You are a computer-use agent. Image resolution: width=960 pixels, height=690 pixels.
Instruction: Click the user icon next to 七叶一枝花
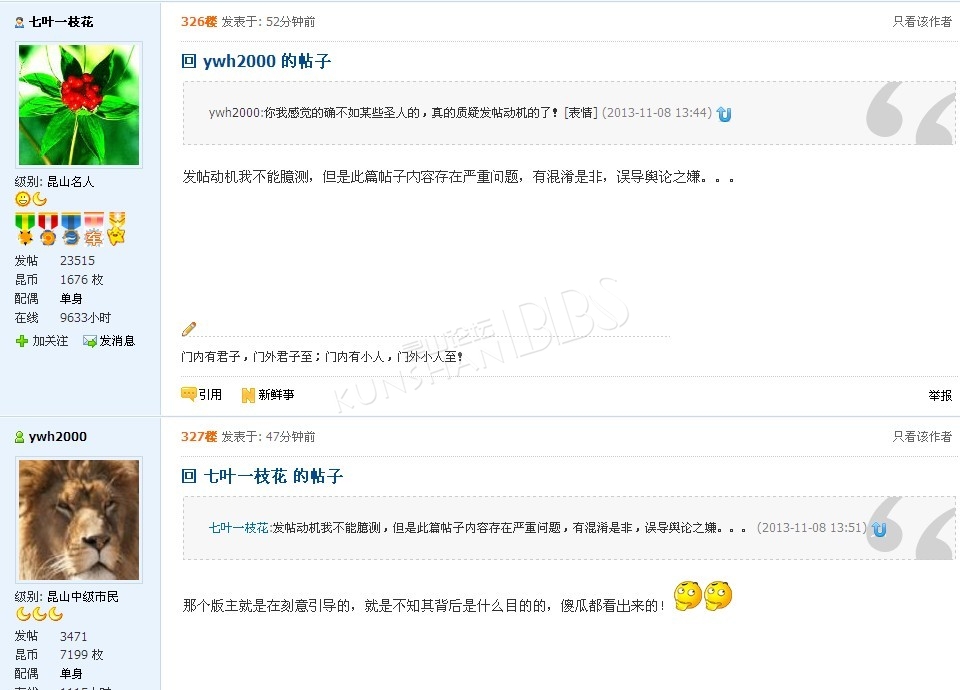point(20,23)
